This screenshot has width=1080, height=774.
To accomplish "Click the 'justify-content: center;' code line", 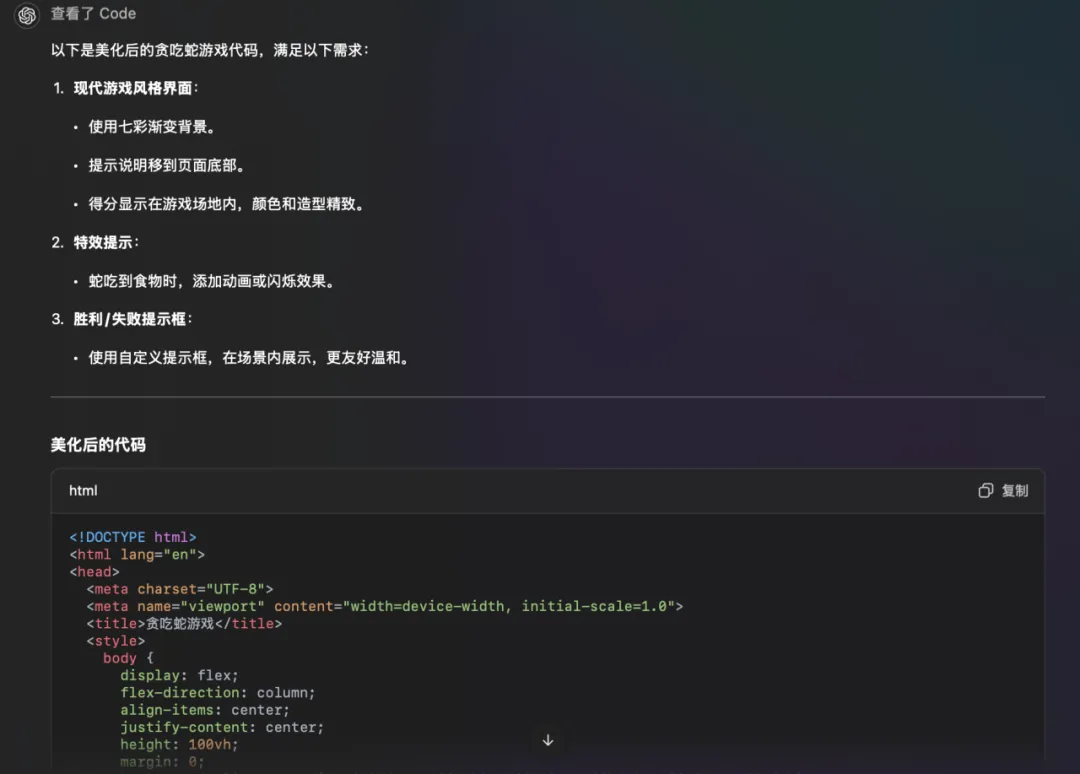I will click(222, 726).
